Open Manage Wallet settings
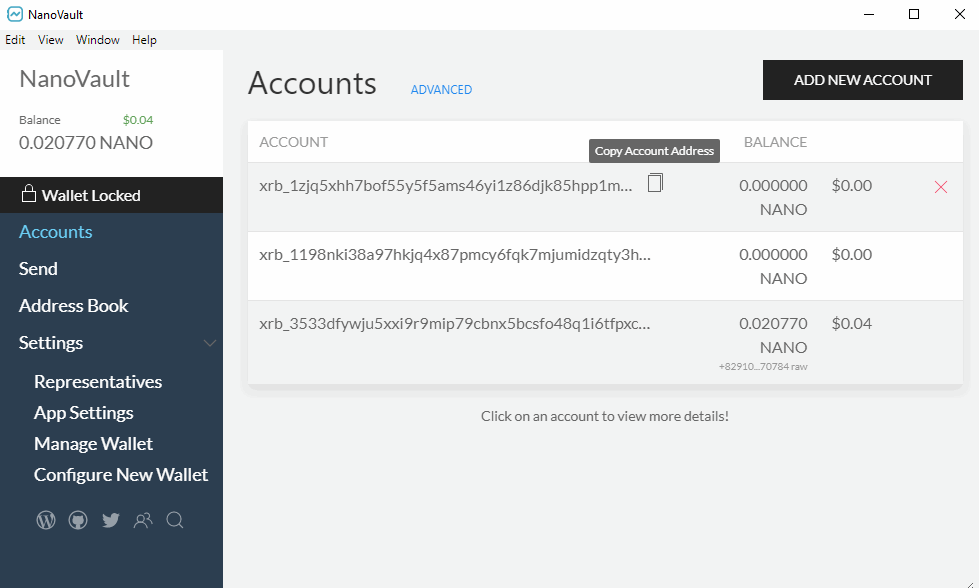 [x=93, y=443]
